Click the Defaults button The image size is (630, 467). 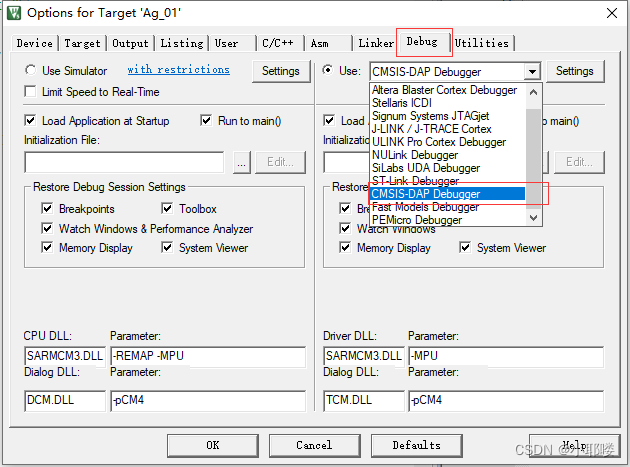click(417, 445)
